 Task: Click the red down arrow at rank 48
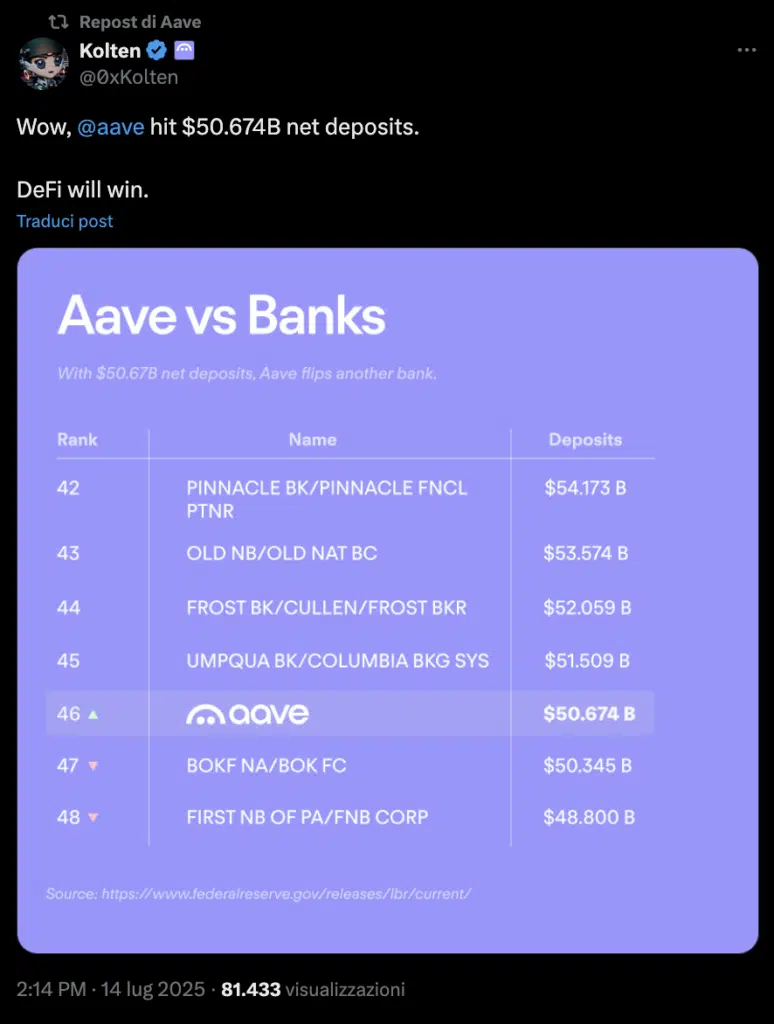tap(93, 818)
